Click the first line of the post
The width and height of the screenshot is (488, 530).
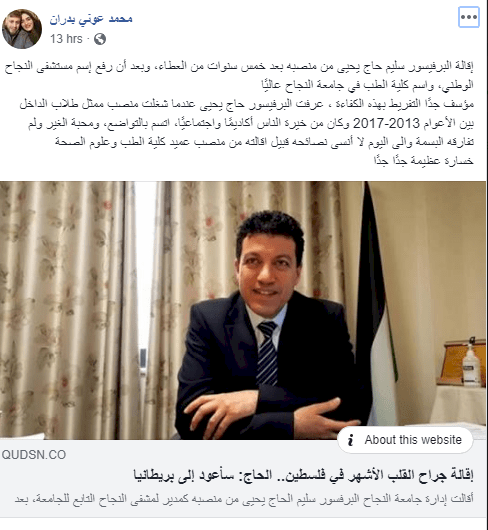[239, 66]
